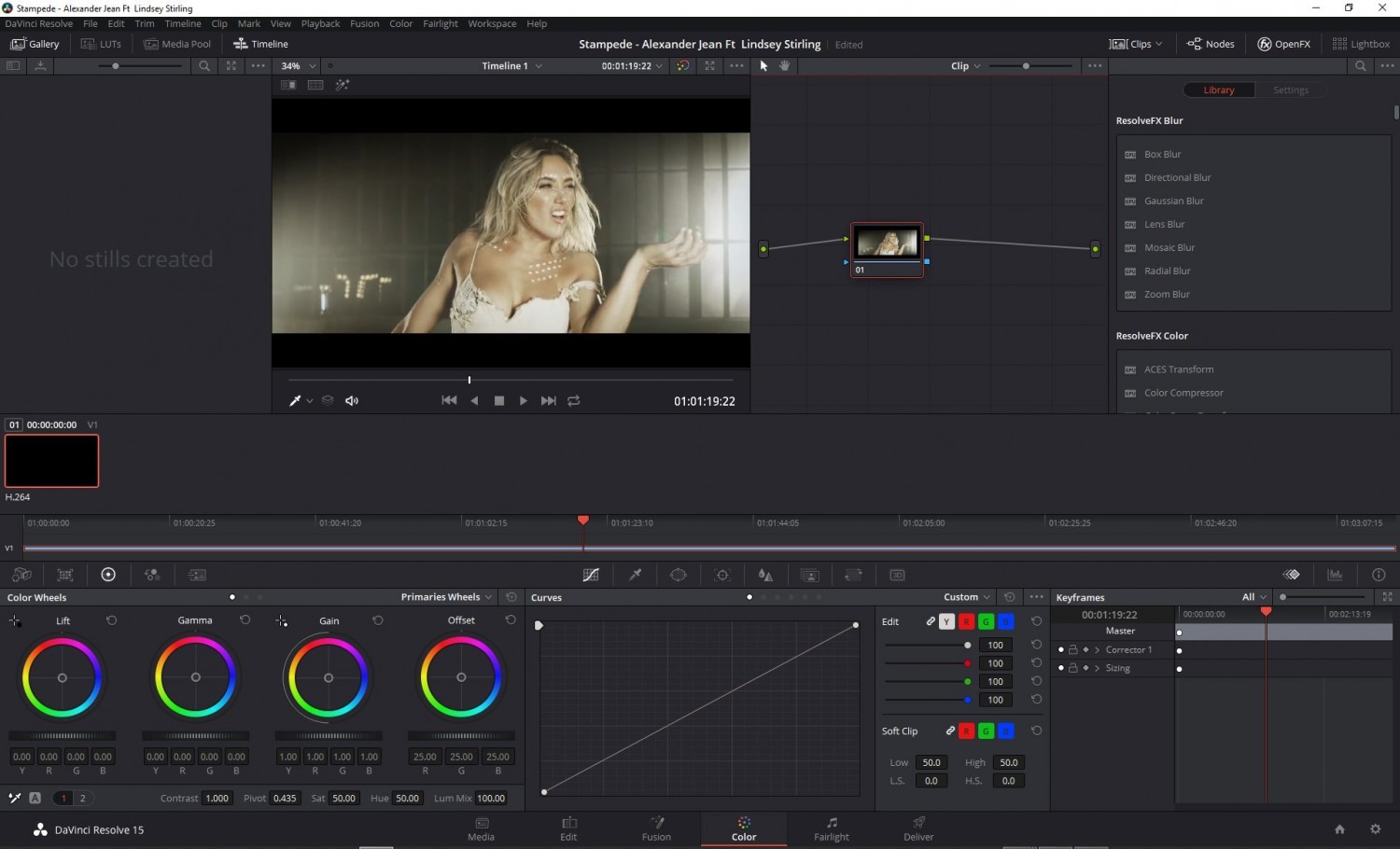Expand the Sizing keyframe track
1400x849 pixels.
tap(1098, 669)
